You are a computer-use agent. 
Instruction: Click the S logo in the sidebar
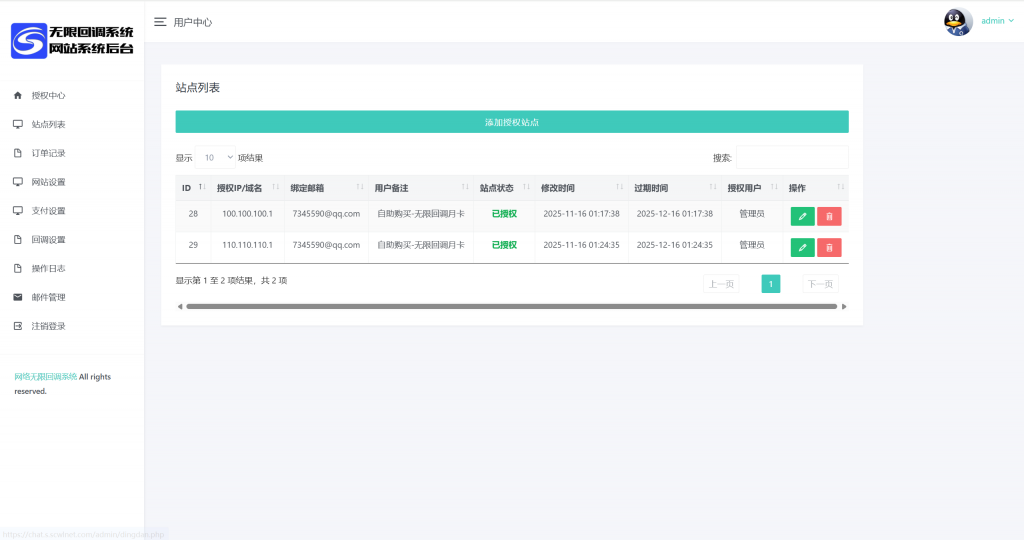click(29, 40)
